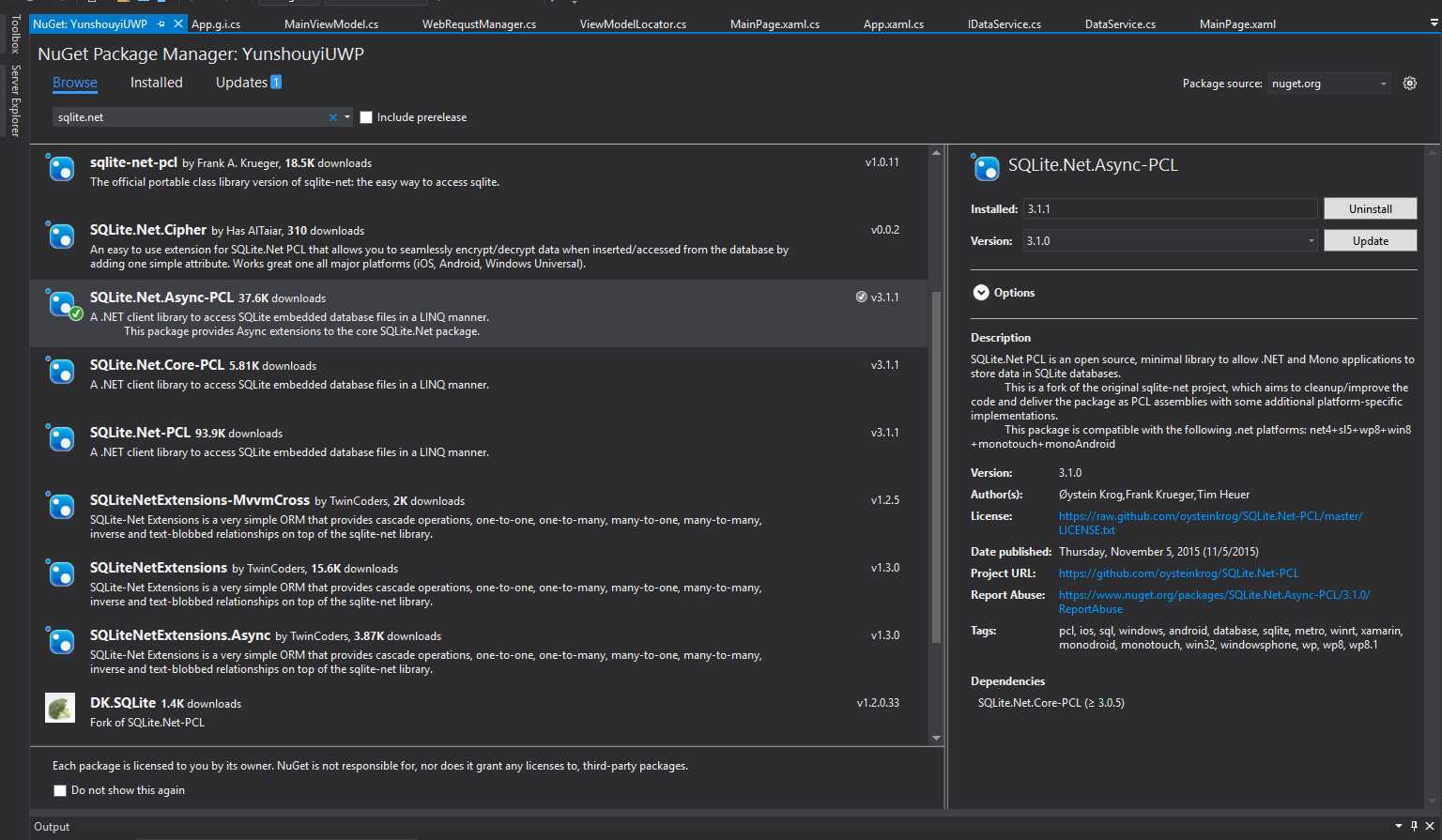
Task: Close the NuGet: YunshouyiUWP tab
Action: pyautogui.click(x=178, y=23)
